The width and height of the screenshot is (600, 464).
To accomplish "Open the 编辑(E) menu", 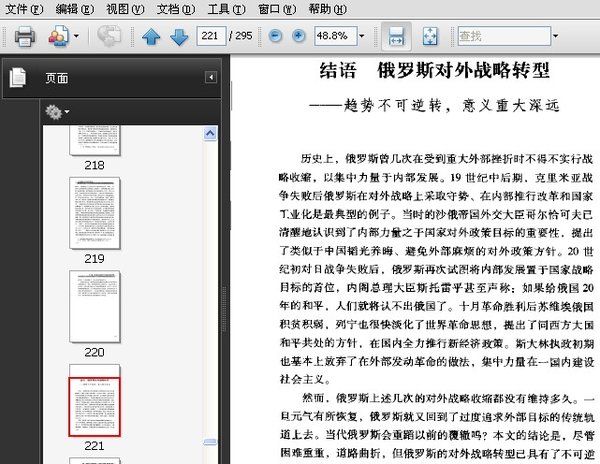I will click(75, 9).
